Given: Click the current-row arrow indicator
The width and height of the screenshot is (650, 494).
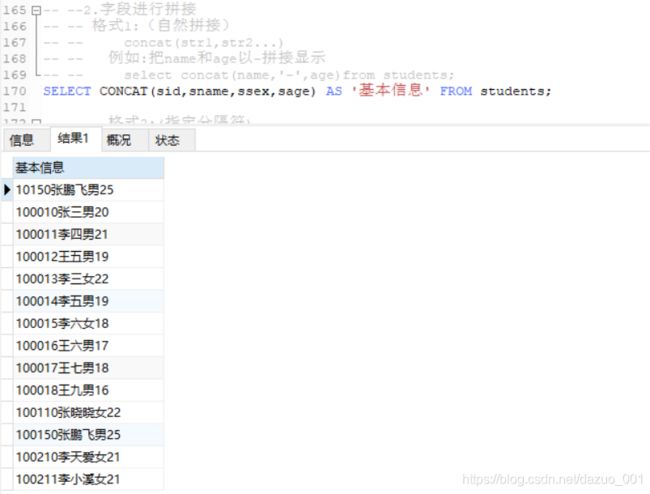Looking at the screenshot, I should click(x=7, y=190).
